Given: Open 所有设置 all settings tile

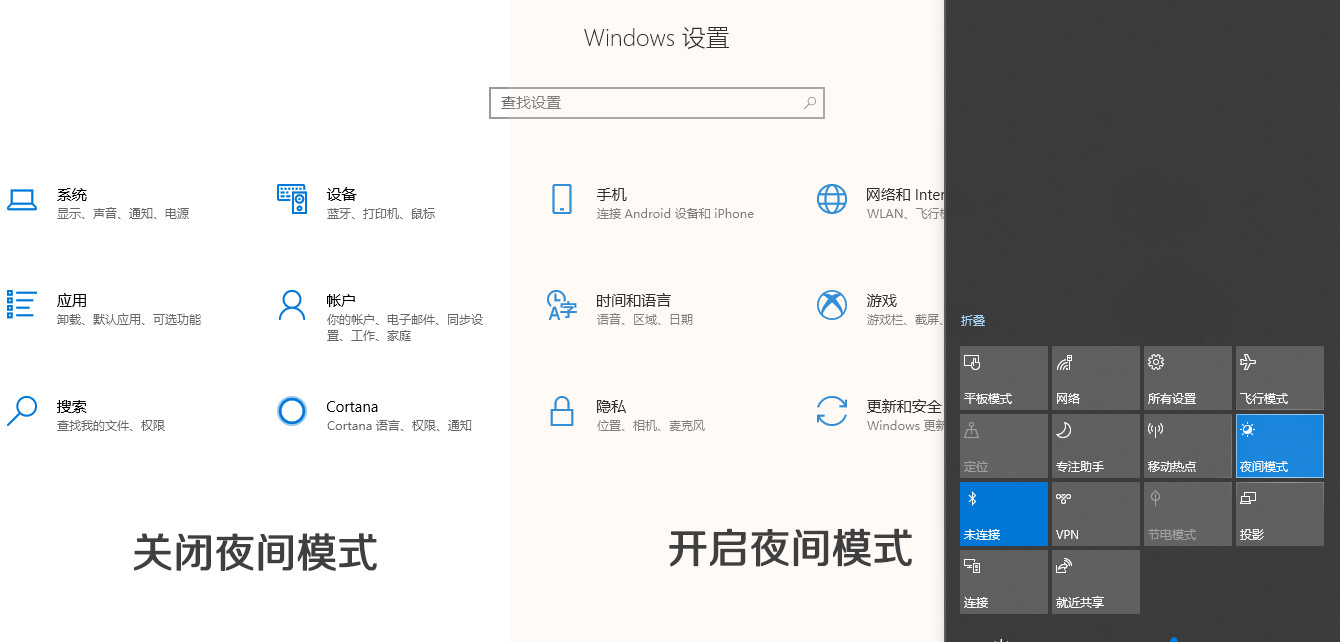Looking at the screenshot, I should 1187,378.
